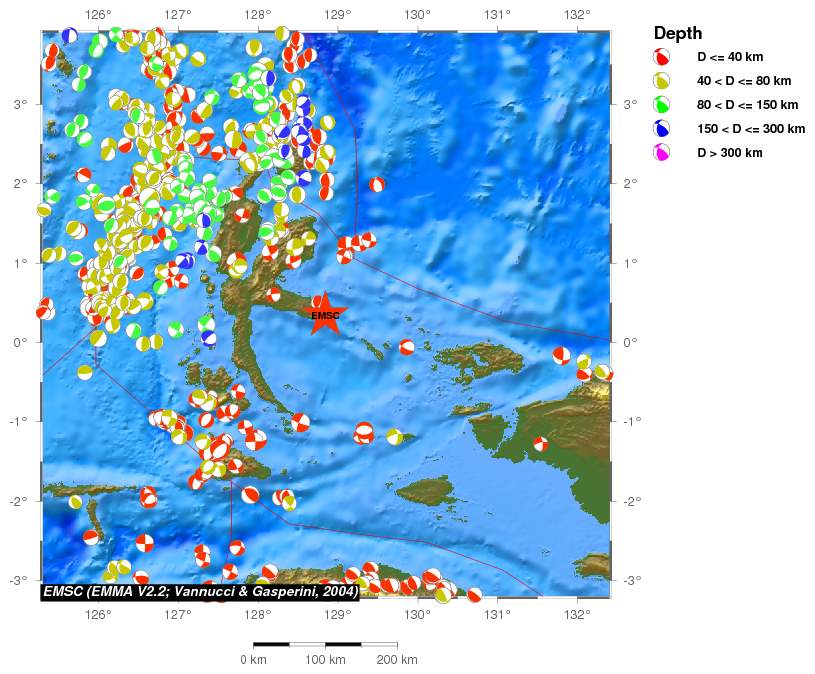Click the EMSC EMMA V2.2 credit caption

201,591
